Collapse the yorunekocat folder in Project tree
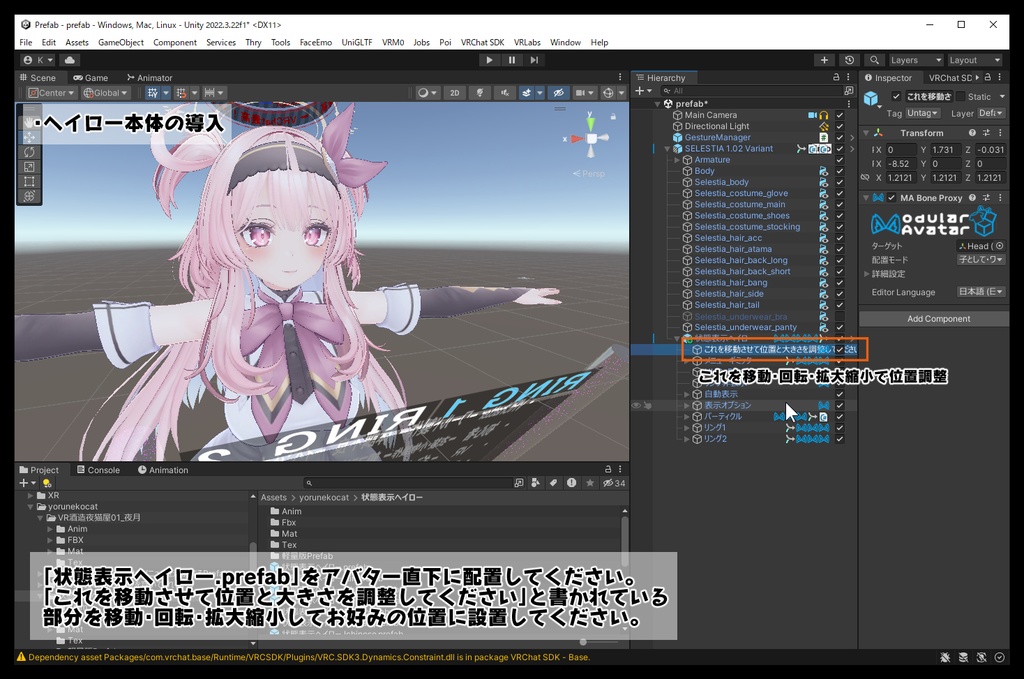 (x=30, y=507)
